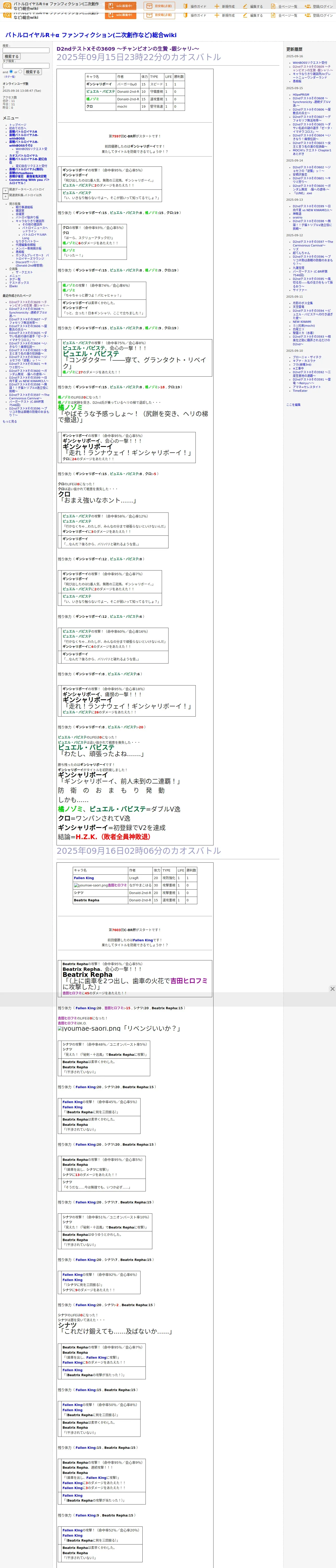Open the wiki title heading link
This screenshot has width=336, height=1568.
pos(91,35)
